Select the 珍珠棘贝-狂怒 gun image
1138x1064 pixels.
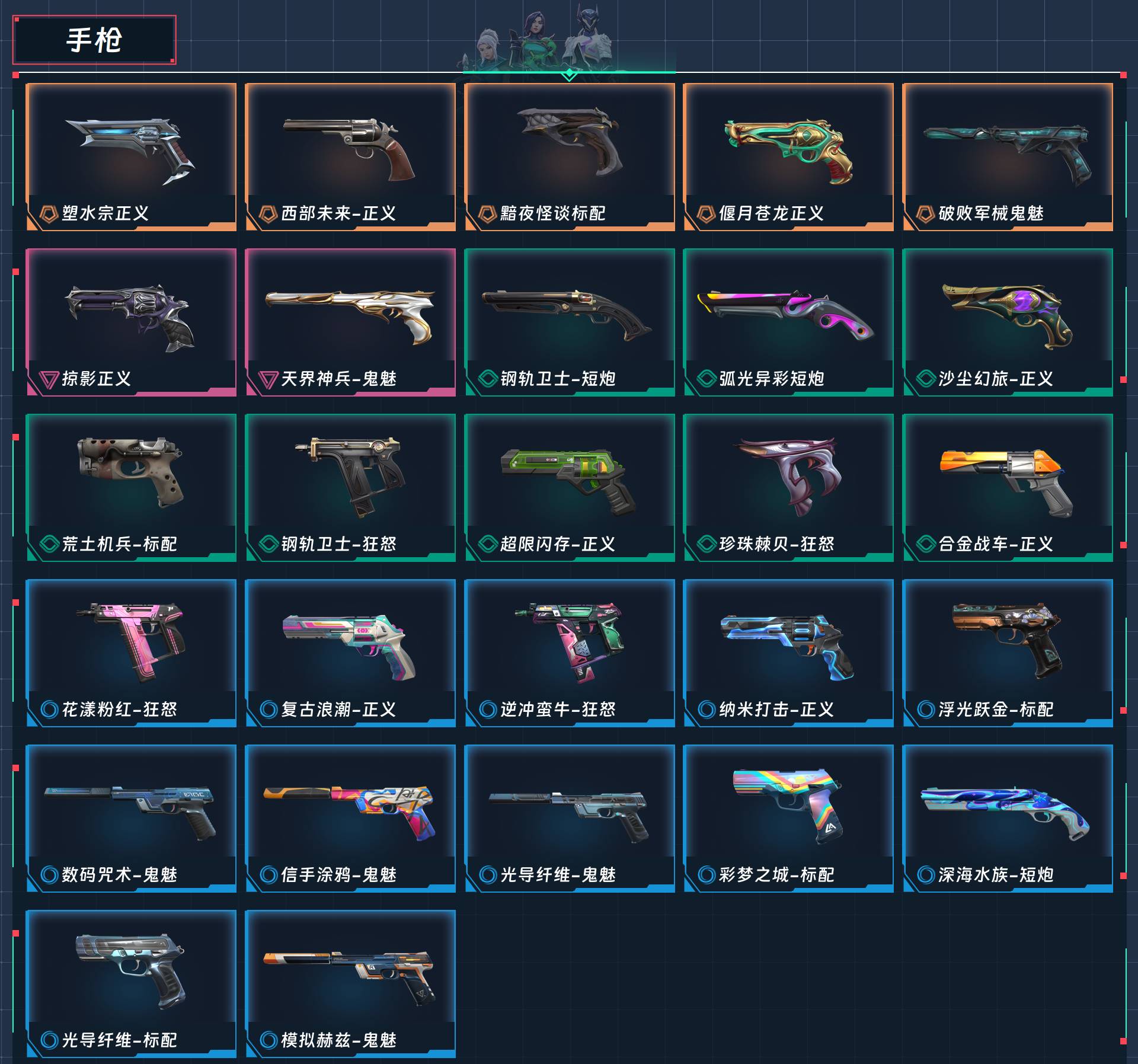click(787, 475)
